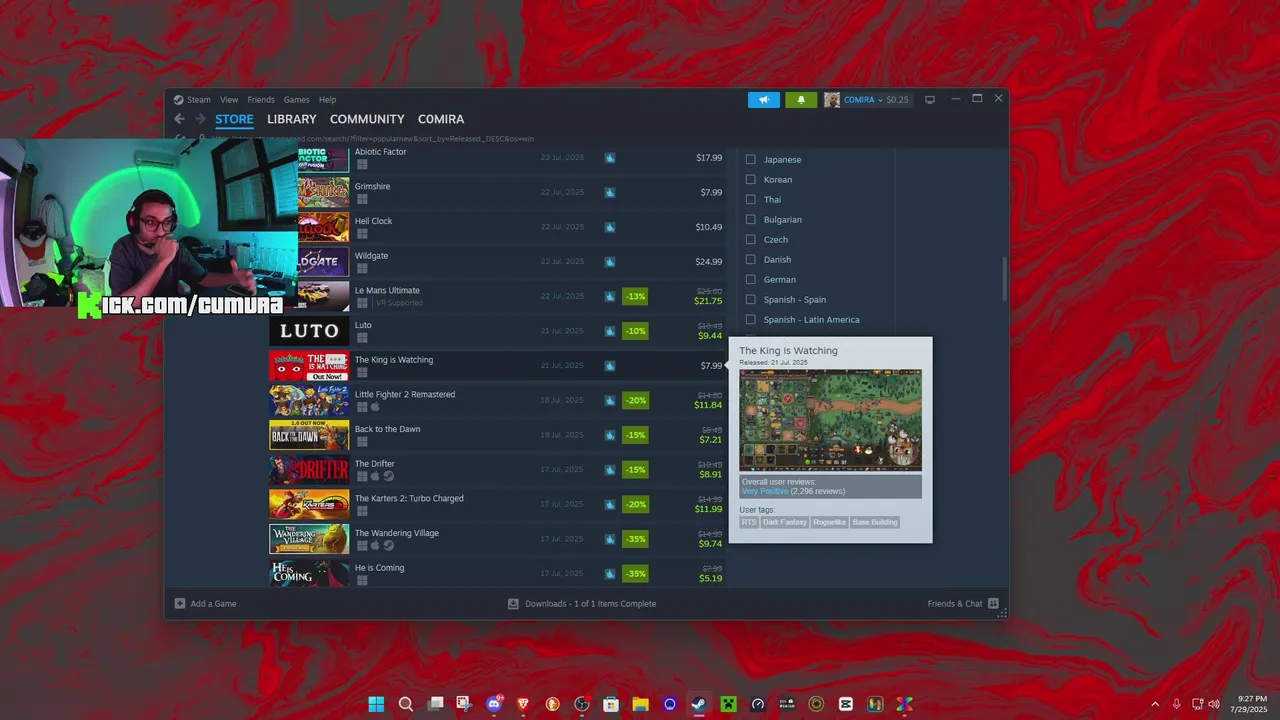The image size is (1280, 720).
Task: Open Little Fighter 2 Remastered thumbnail
Action: (309, 400)
